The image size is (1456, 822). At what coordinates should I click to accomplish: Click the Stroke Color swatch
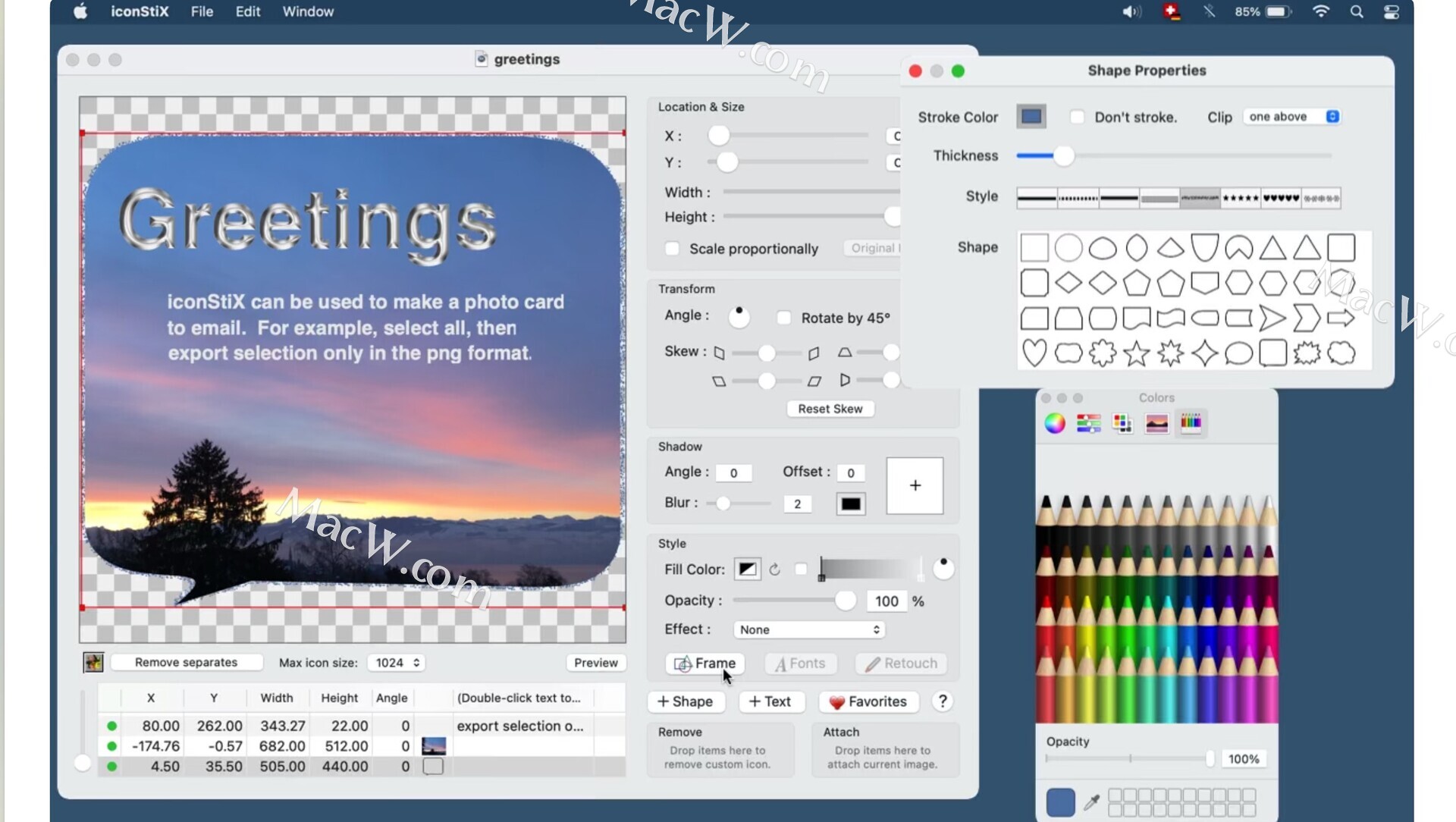tap(1031, 117)
